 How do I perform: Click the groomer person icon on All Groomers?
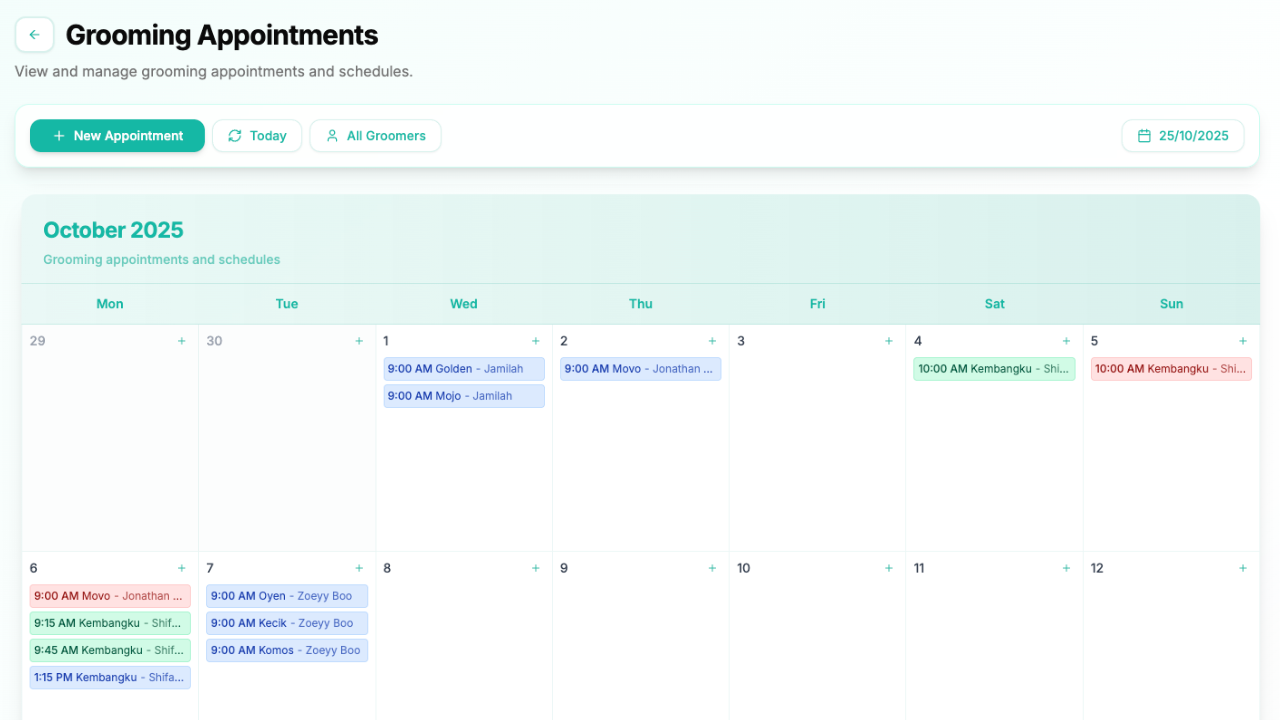[x=331, y=135]
